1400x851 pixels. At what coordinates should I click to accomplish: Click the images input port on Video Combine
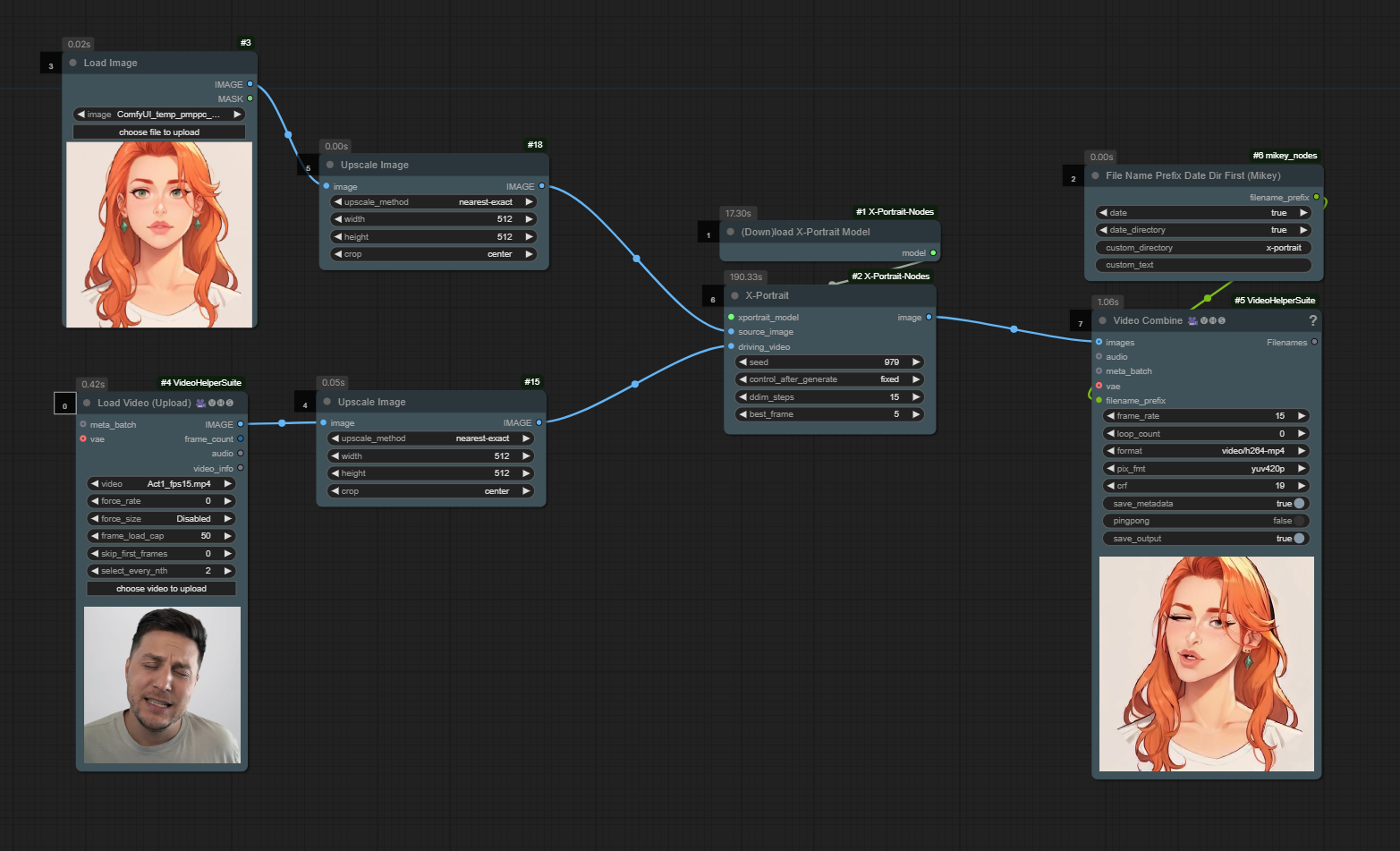(1099, 342)
